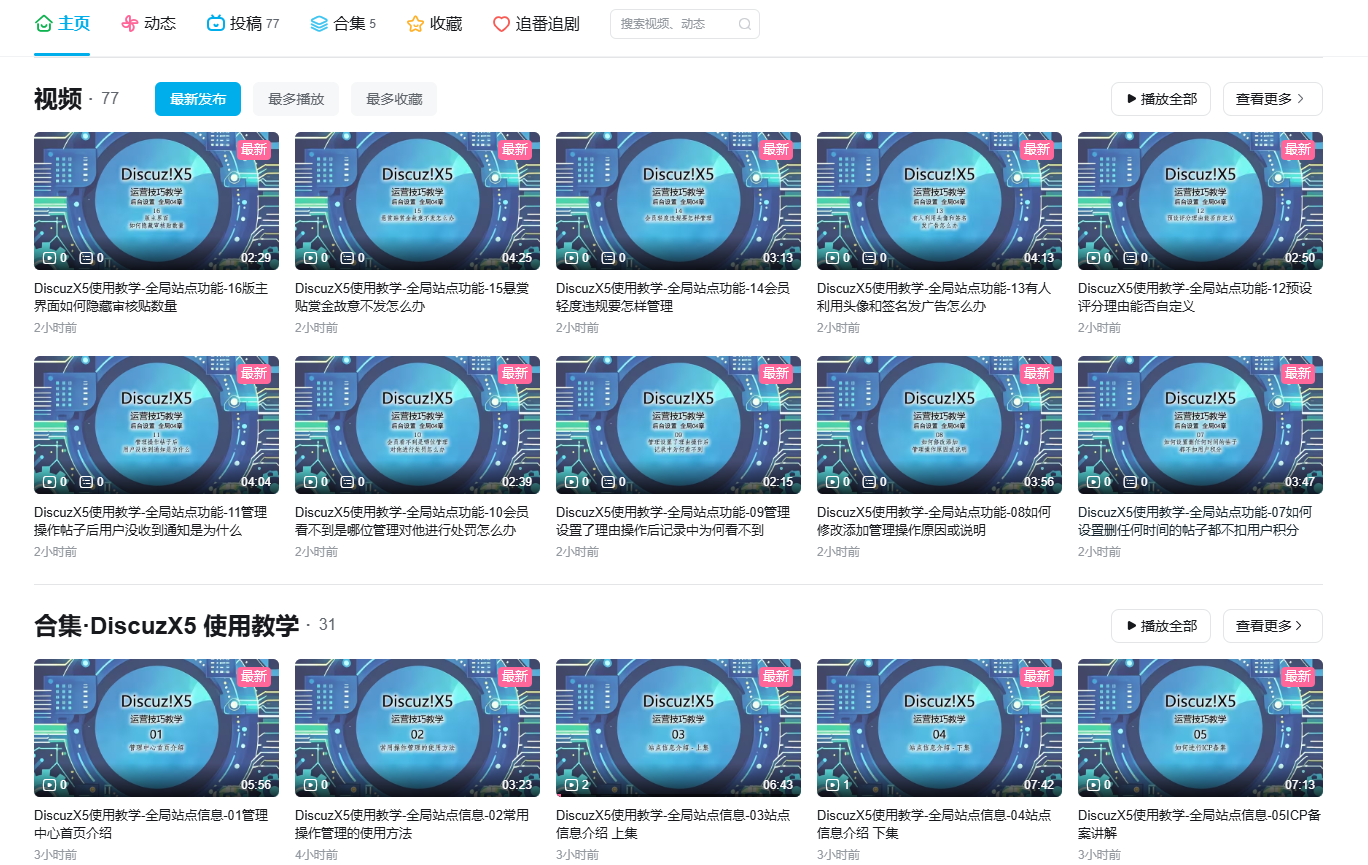
Task: Open thumbnail of 全局站点信息-02常用操作管理
Action: [417, 728]
